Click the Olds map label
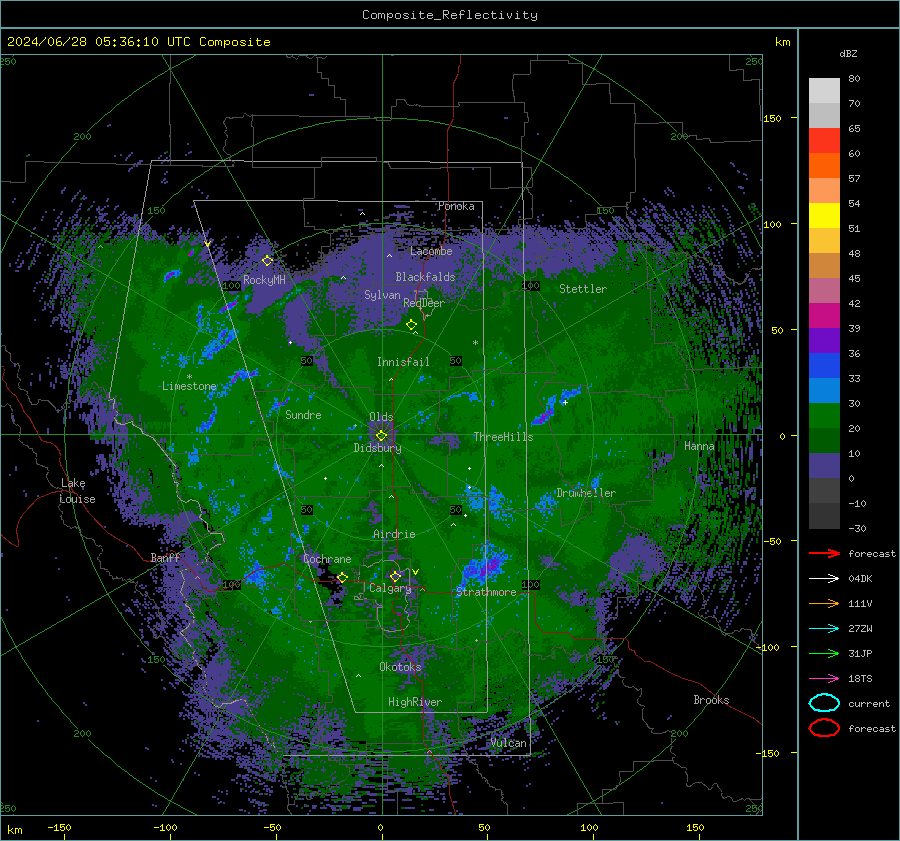The image size is (900, 841). click(381, 417)
